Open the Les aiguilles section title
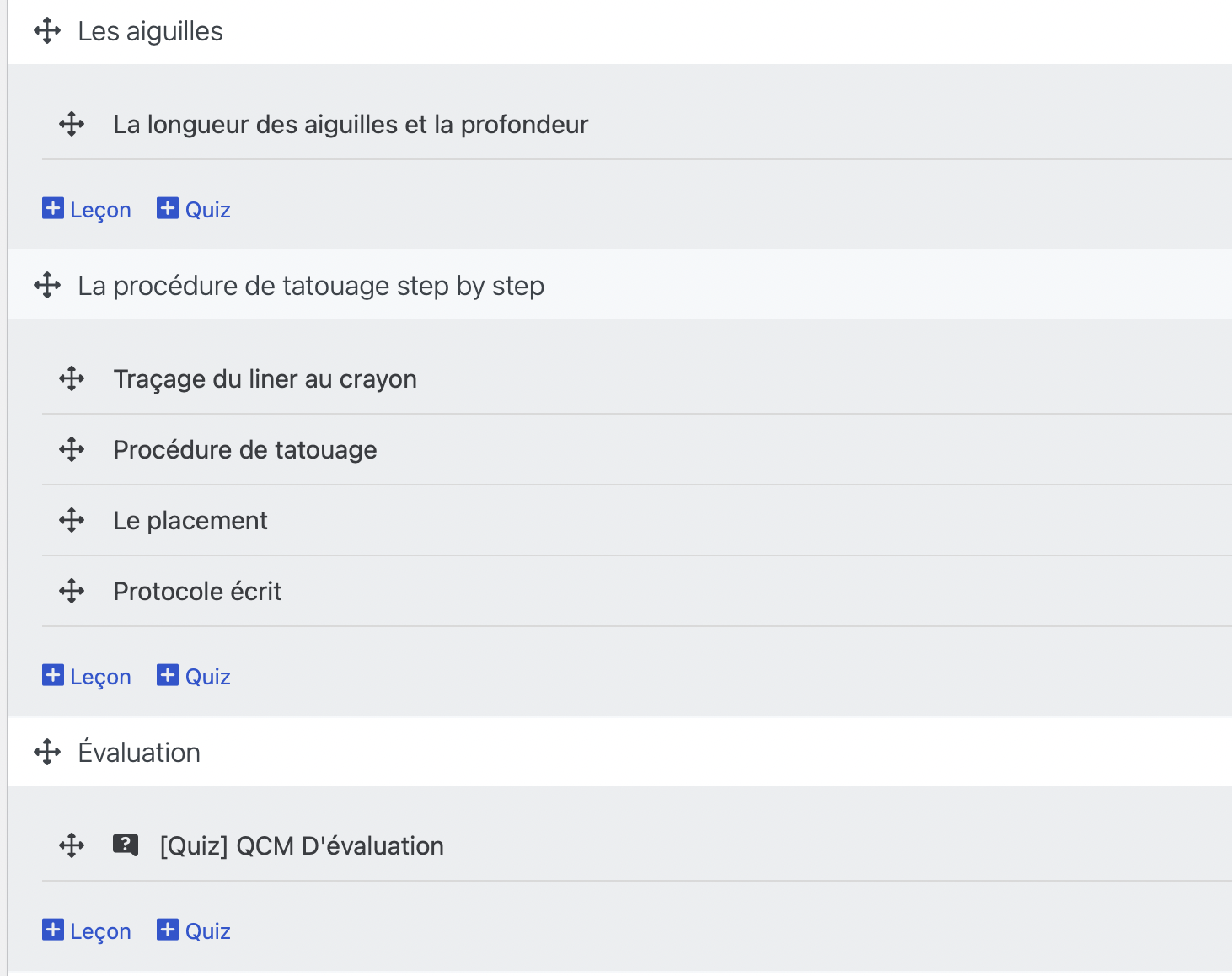The image size is (1232, 976). [150, 31]
